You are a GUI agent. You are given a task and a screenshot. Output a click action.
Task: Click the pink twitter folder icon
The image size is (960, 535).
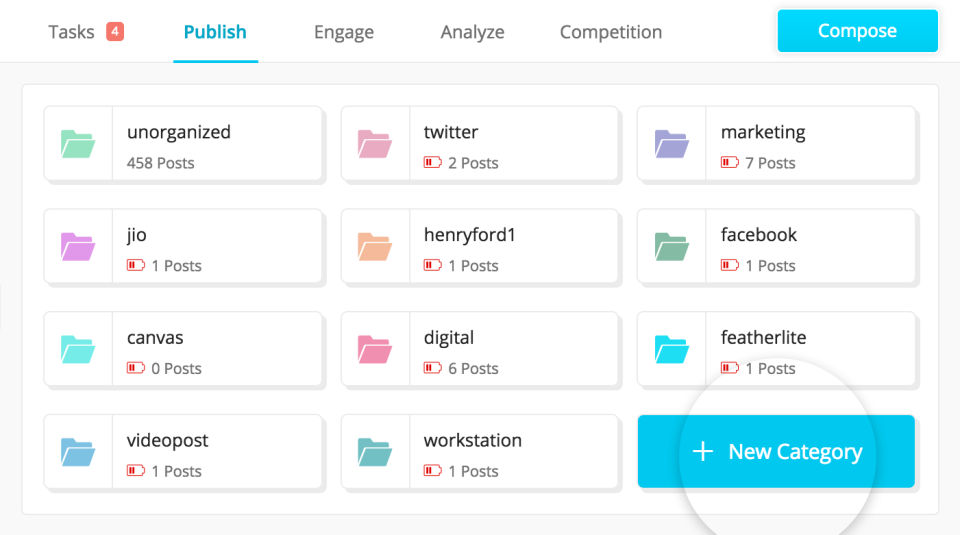[x=375, y=144]
